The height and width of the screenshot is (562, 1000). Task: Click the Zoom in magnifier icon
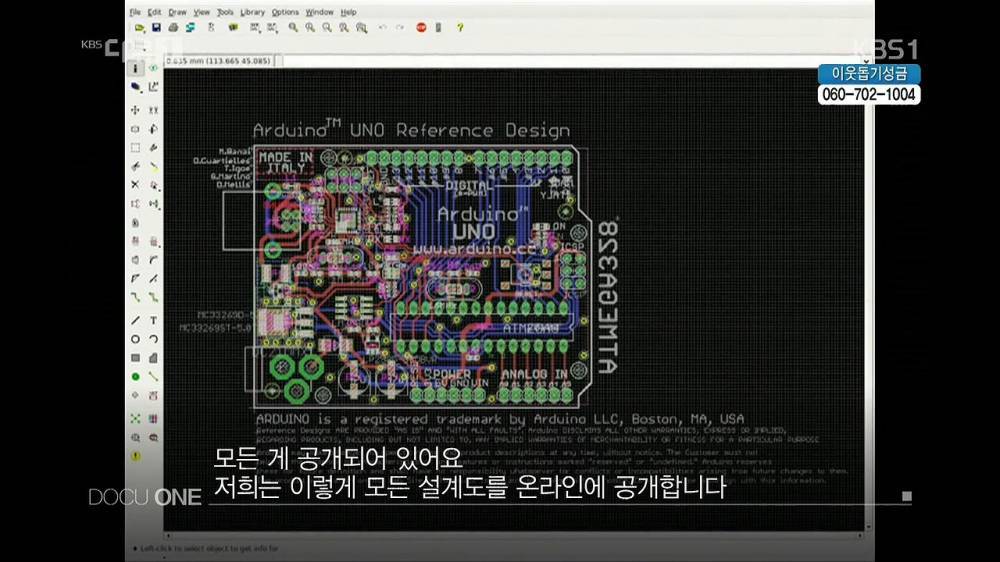click(310, 27)
